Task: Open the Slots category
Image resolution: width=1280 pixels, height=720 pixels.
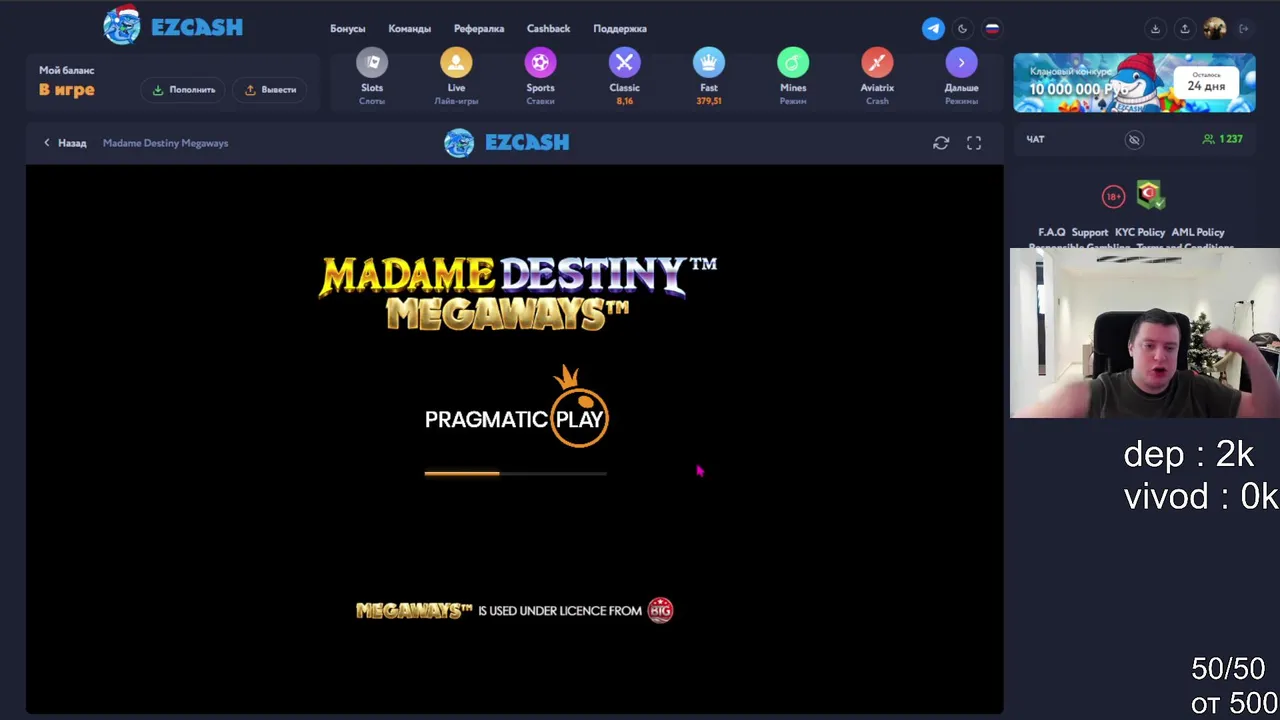Action: pyautogui.click(x=372, y=76)
